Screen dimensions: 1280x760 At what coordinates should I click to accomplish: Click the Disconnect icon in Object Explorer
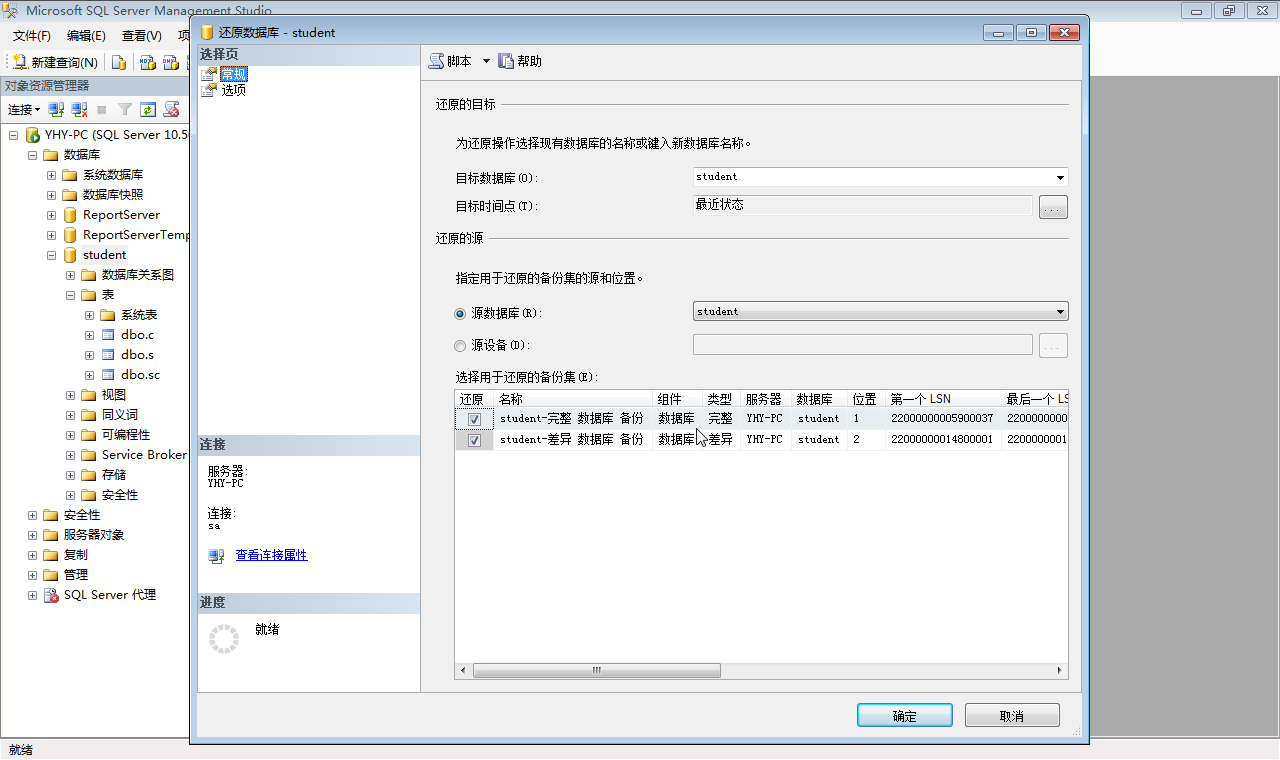[x=79, y=110]
